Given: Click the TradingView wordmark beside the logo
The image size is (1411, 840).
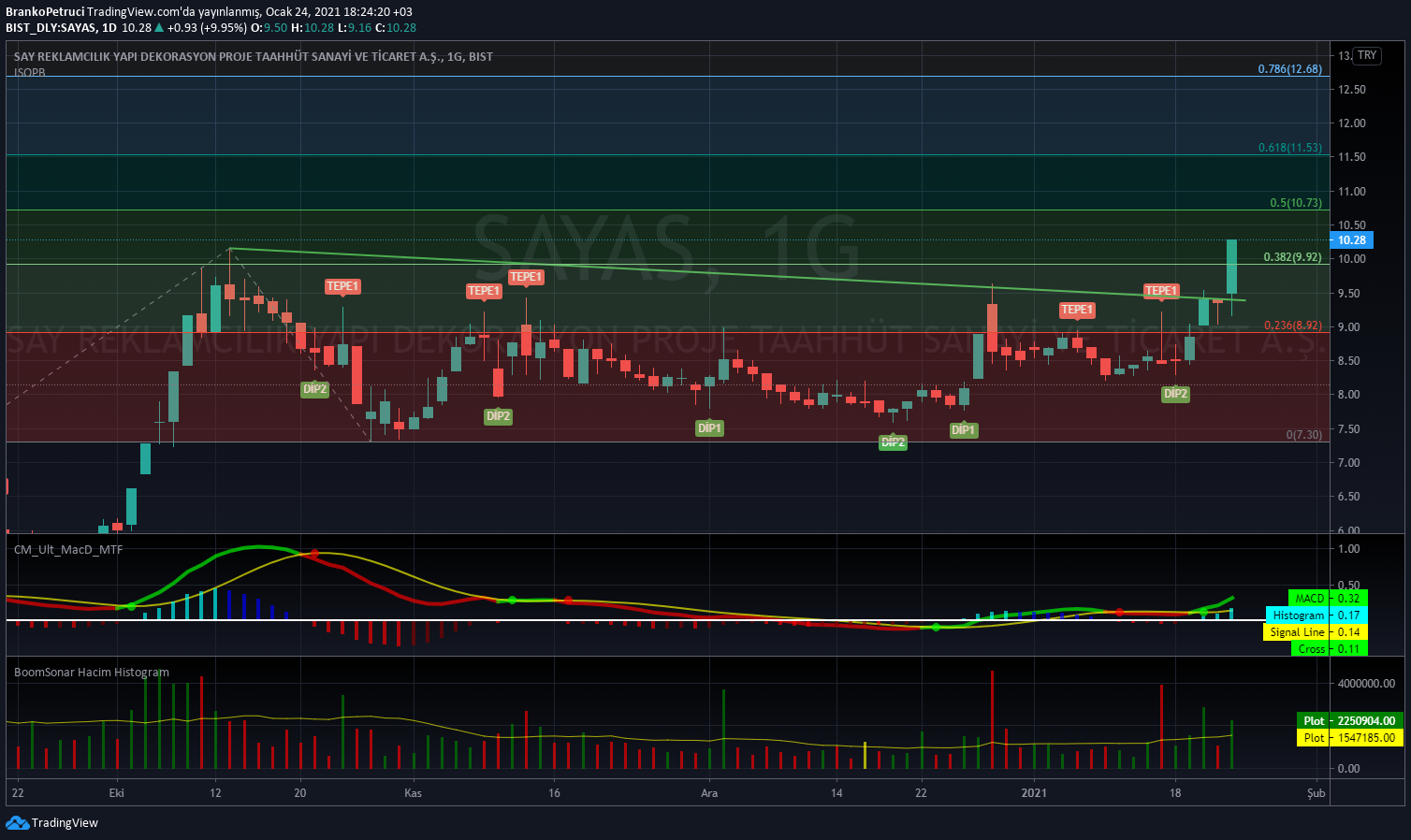Looking at the screenshot, I should point(65,823).
